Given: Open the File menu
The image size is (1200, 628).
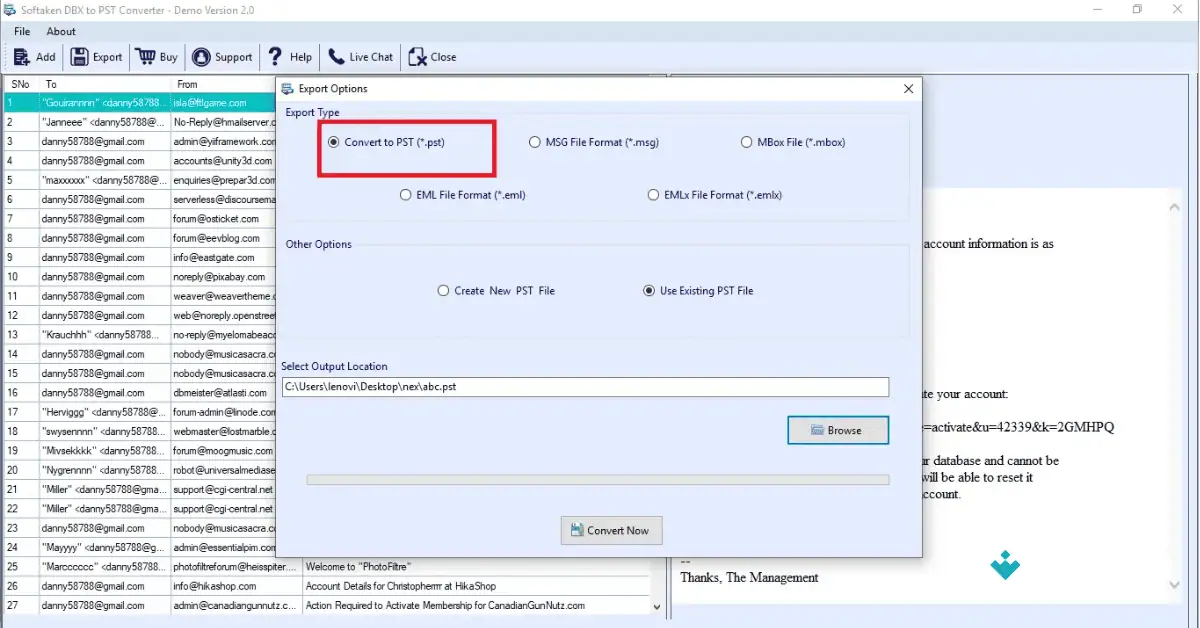Looking at the screenshot, I should pyautogui.click(x=21, y=31).
